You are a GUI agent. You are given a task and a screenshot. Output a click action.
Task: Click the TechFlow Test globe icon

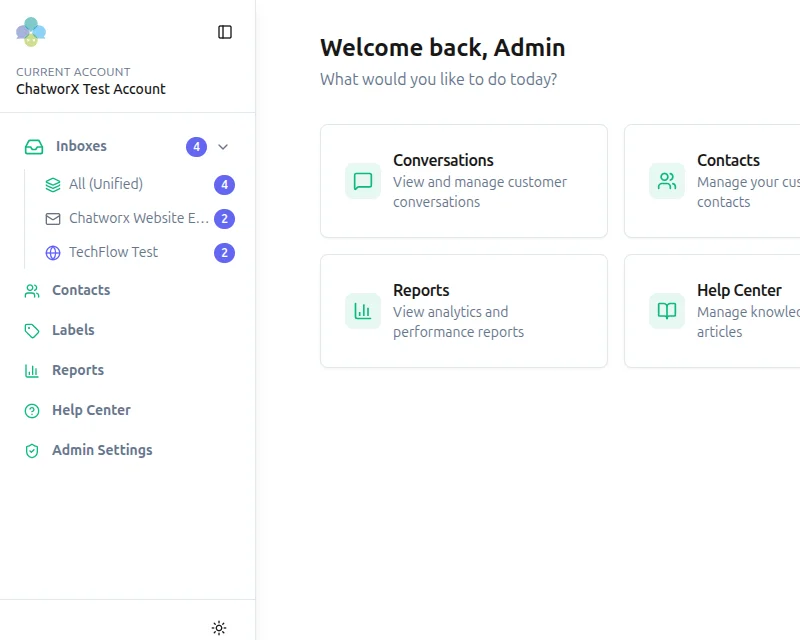53,253
